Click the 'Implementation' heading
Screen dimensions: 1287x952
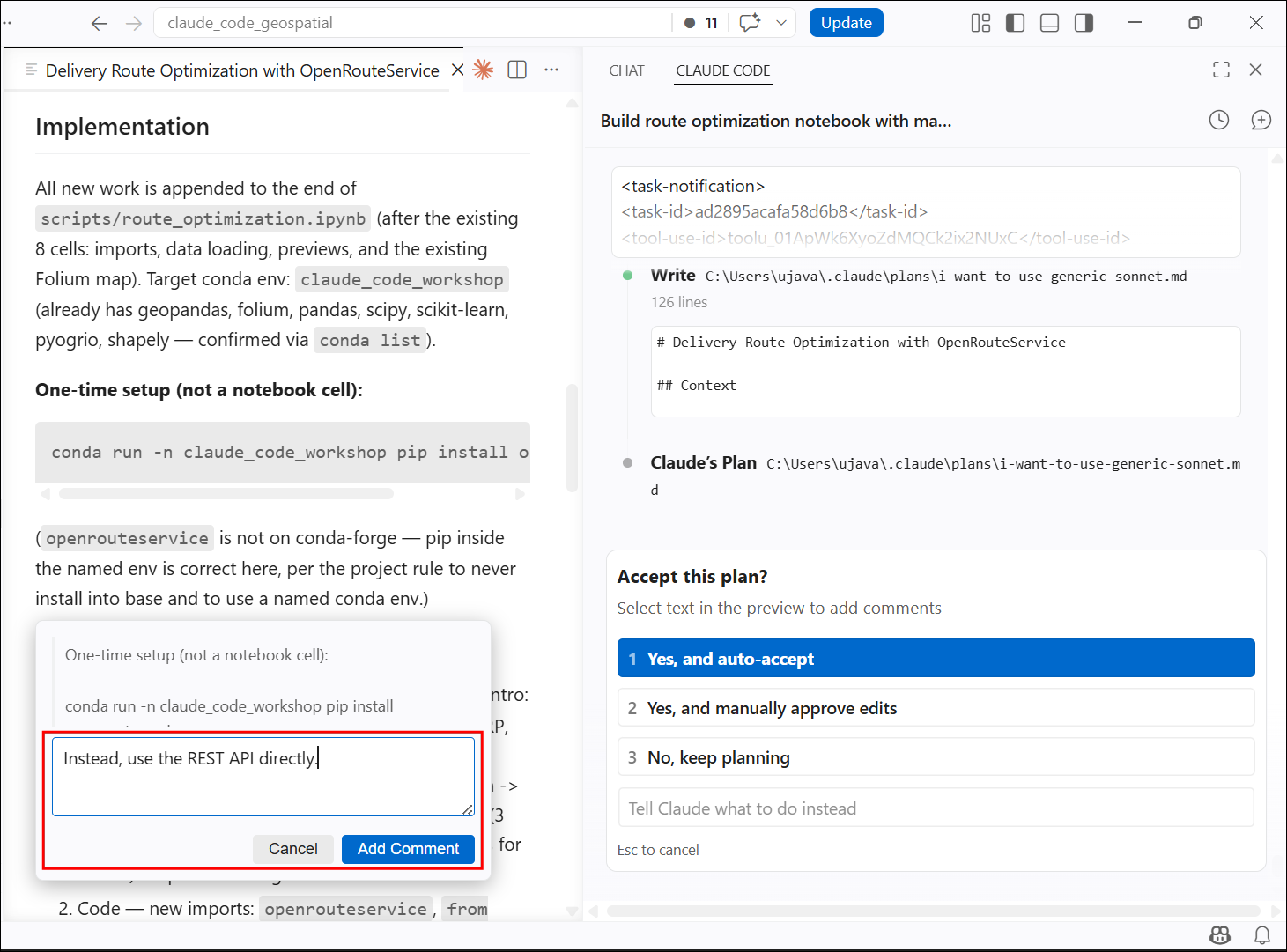[x=122, y=127]
